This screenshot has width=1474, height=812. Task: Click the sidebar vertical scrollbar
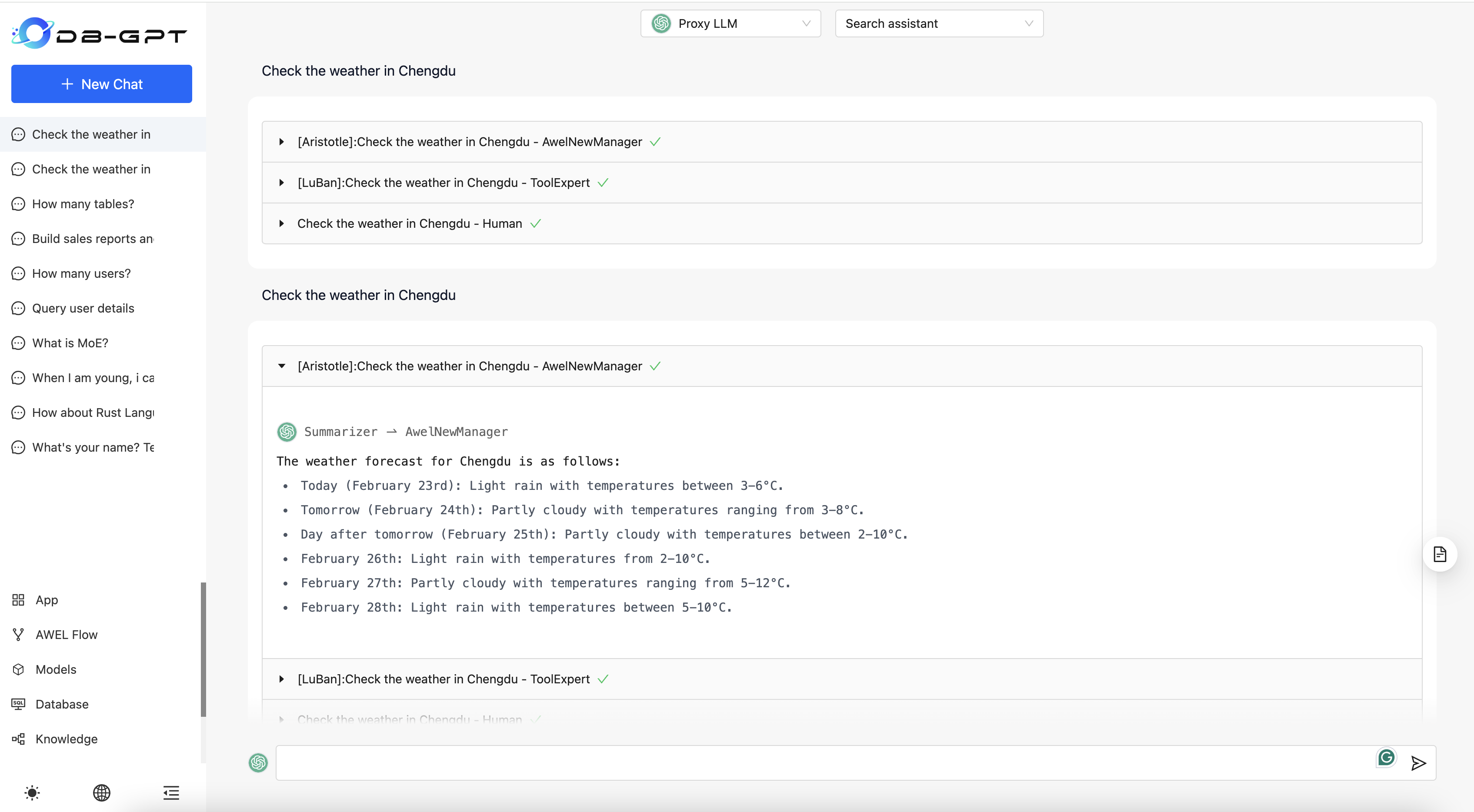203,649
